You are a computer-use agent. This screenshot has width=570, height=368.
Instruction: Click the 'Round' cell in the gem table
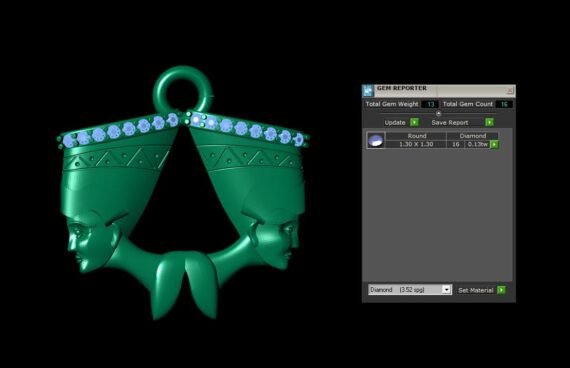pyautogui.click(x=417, y=136)
